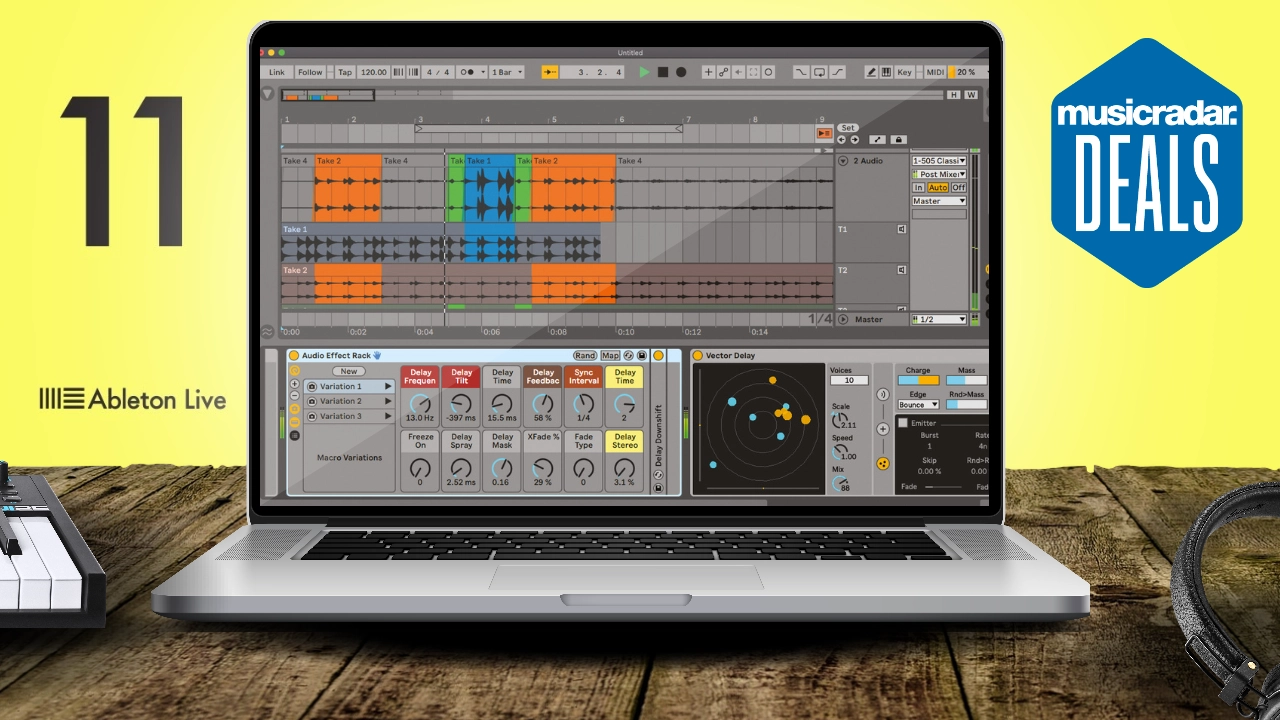Click the T1 take lane audition speaker
This screenshot has height=720, width=1280.
pyautogui.click(x=901, y=229)
